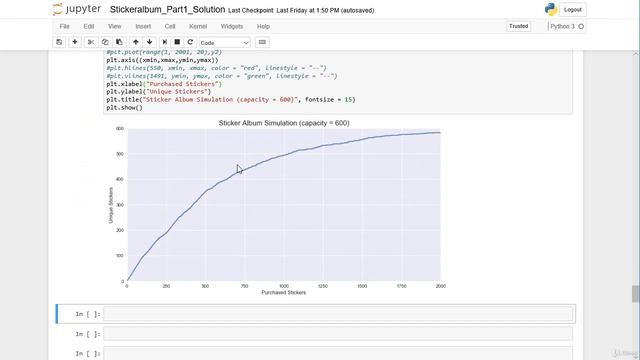
Task: Save the notebook with the floppy disk icon
Action: pos(59,42)
